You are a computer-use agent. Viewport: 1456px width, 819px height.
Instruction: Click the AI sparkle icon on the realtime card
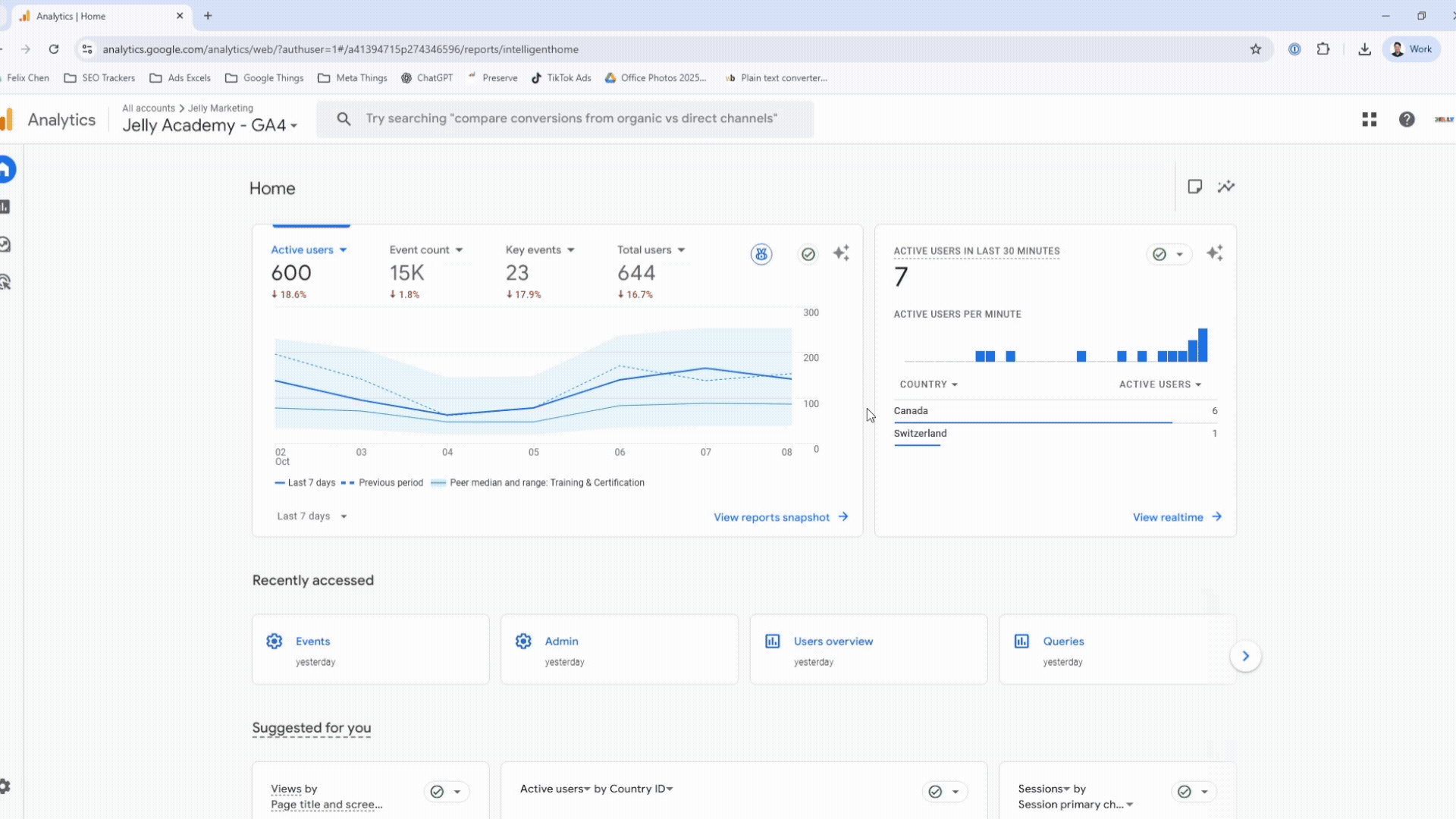(x=1215, y=253)
